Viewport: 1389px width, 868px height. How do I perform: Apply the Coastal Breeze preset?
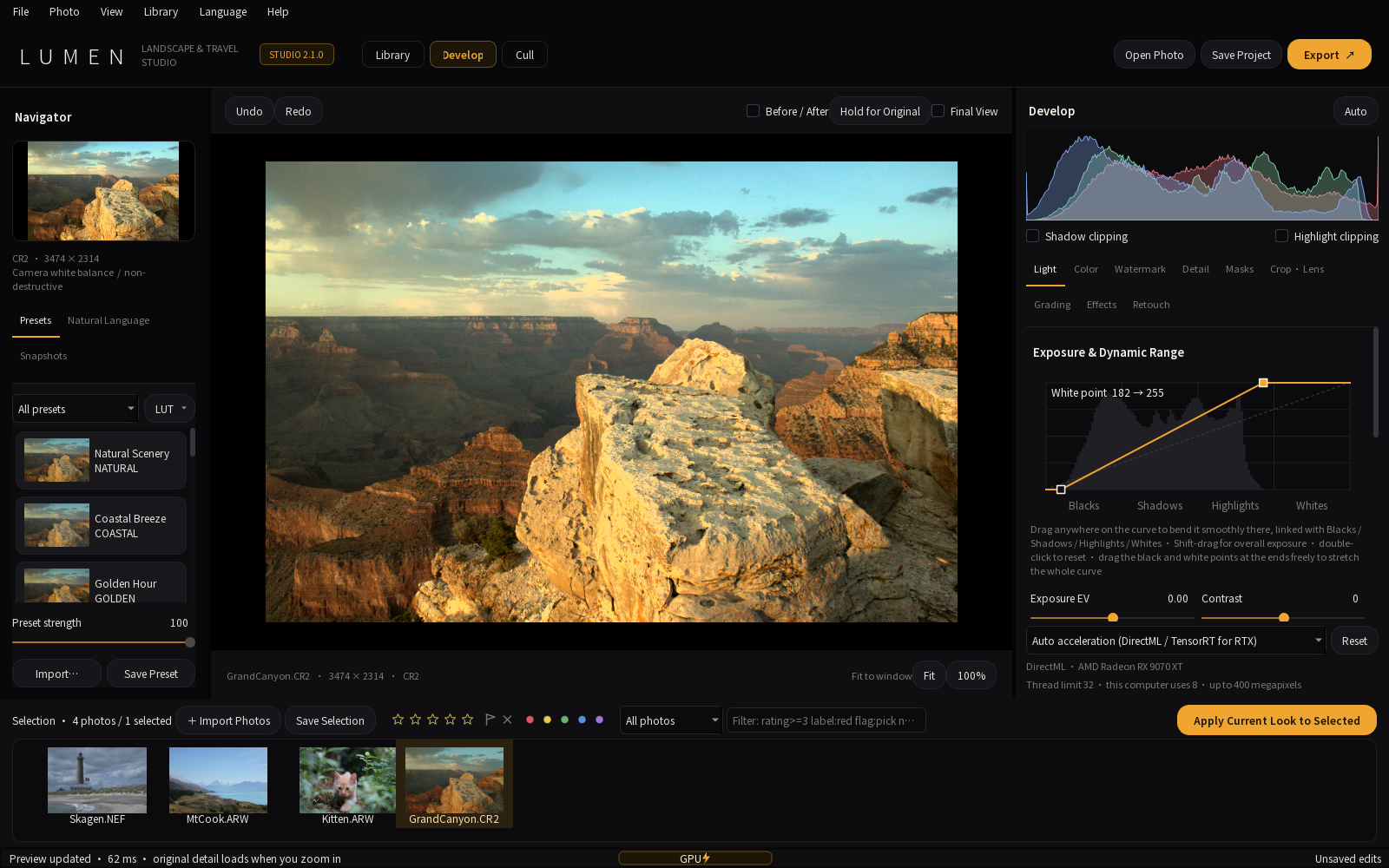pos(101,525)
